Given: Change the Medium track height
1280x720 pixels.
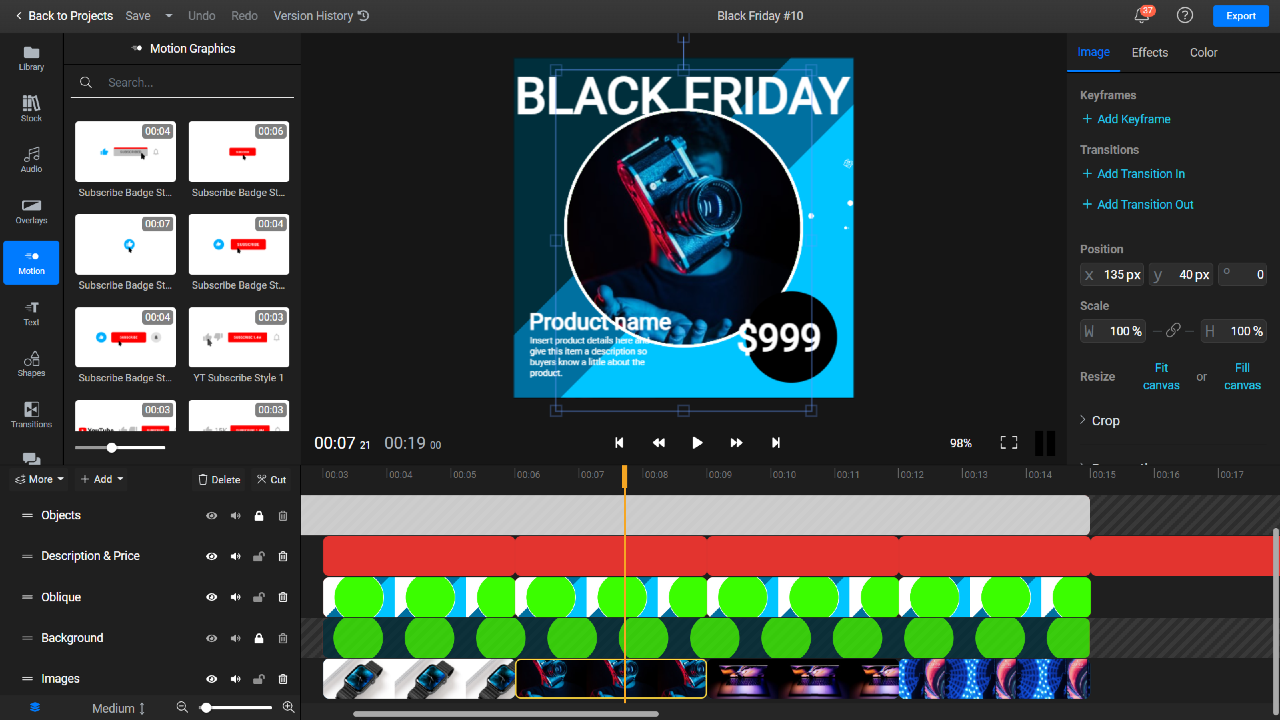Looking at the screenshot, I should pyautogui.click(x=119, y=708).
